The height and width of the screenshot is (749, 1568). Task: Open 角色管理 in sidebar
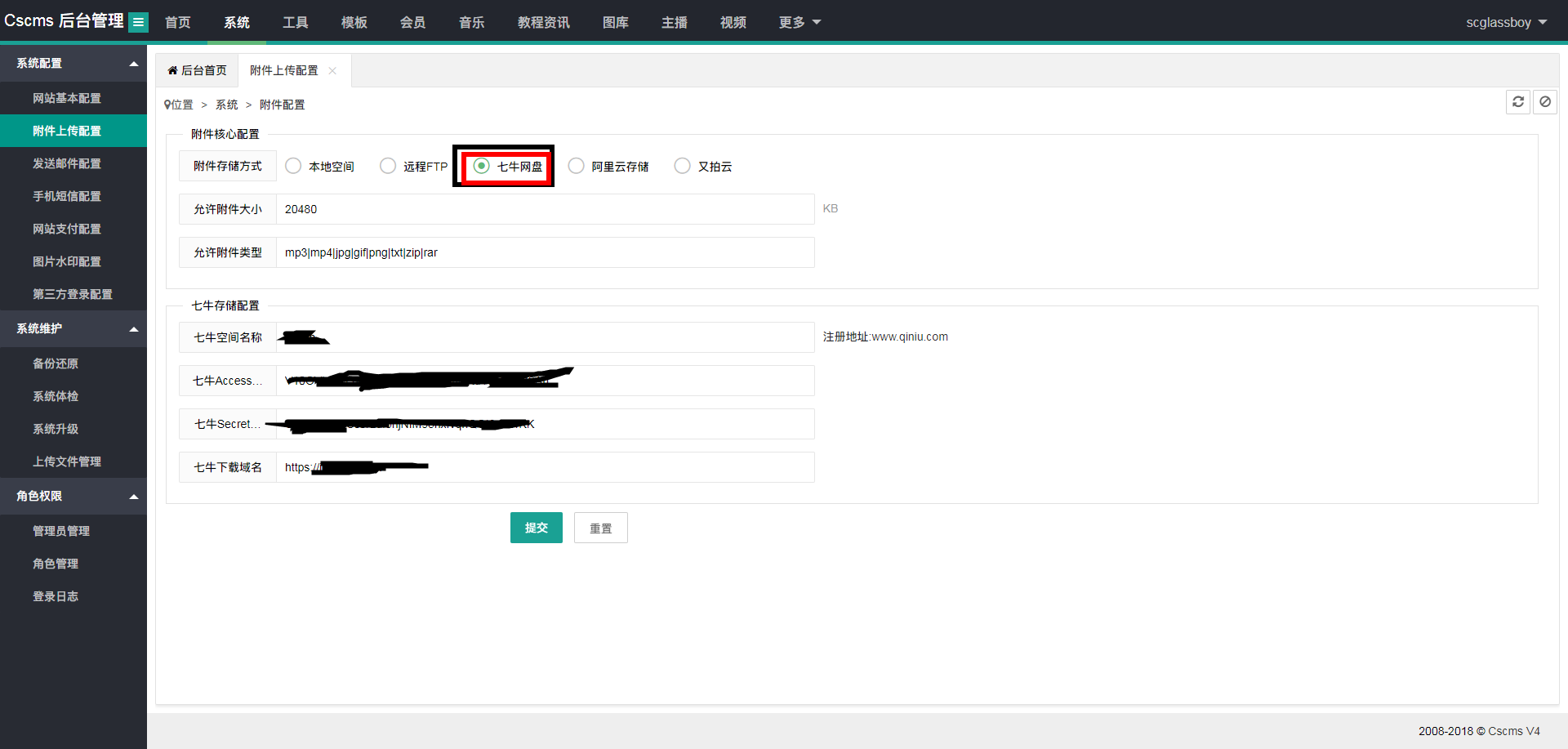point(73,564)
